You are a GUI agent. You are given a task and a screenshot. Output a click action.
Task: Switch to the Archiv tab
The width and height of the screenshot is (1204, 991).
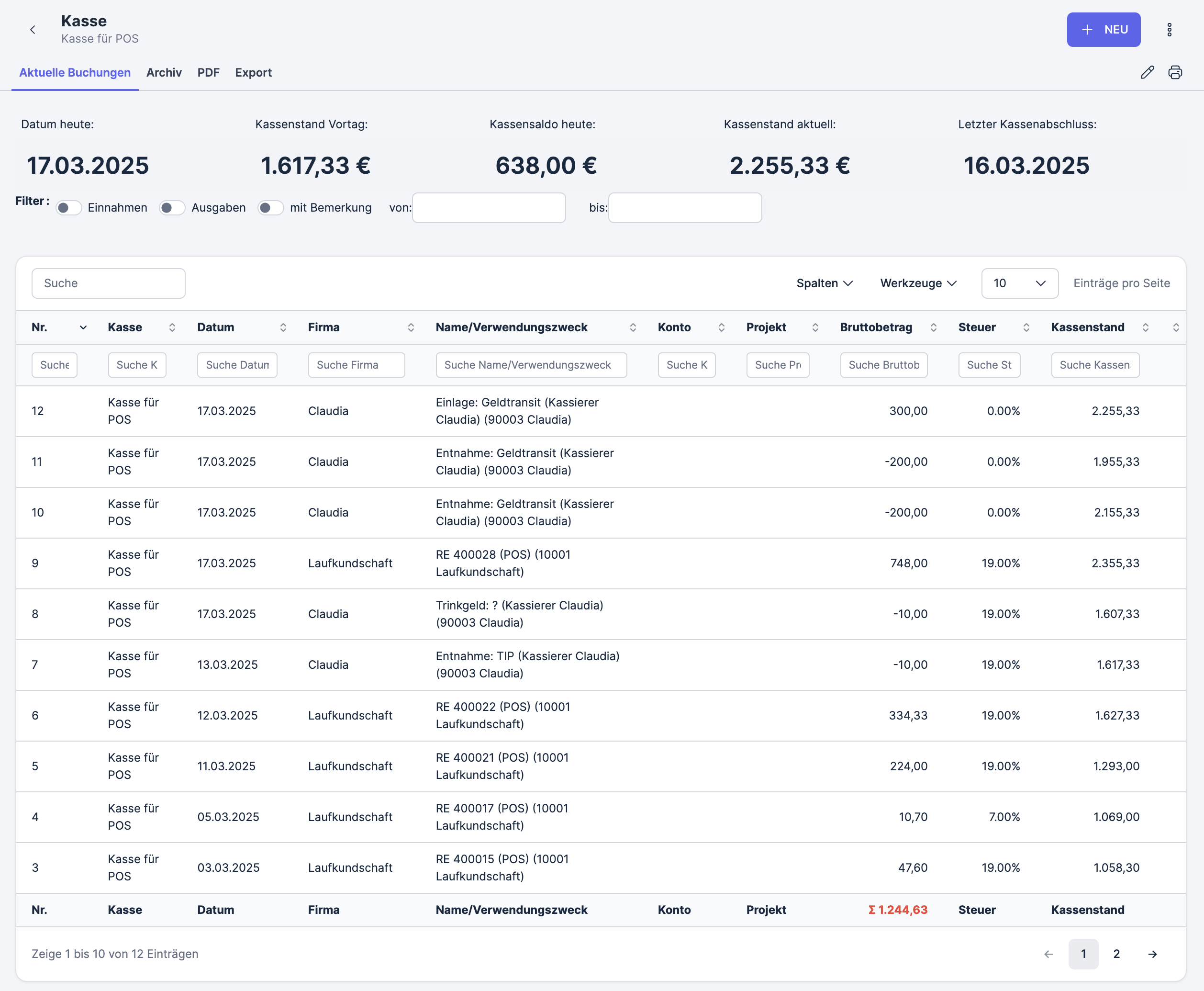click(x=164, y=72)
